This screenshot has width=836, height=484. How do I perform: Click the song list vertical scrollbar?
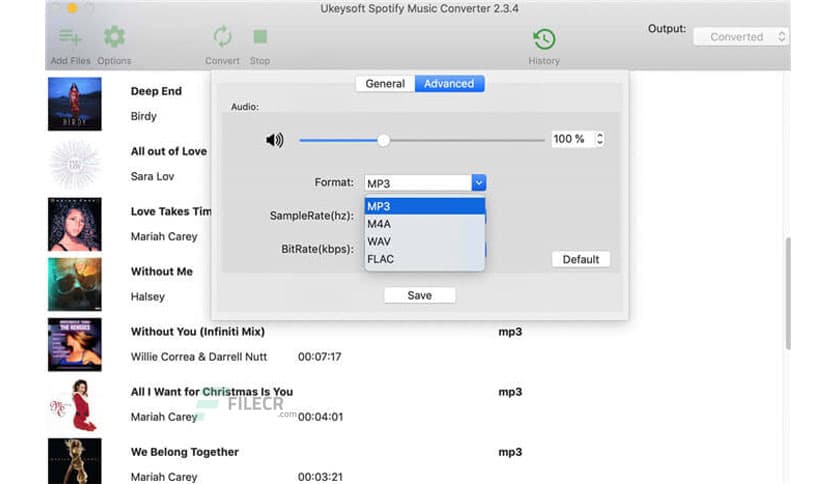(788, 293)
